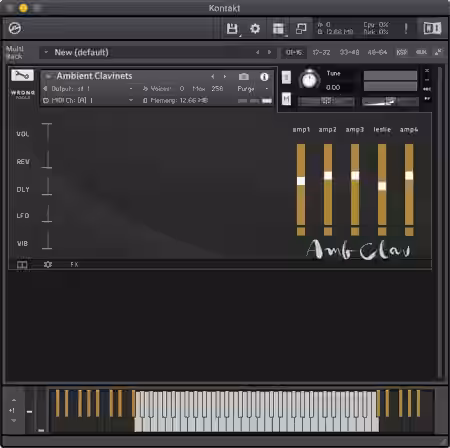Click the Purge button

(x=246, y=89)
